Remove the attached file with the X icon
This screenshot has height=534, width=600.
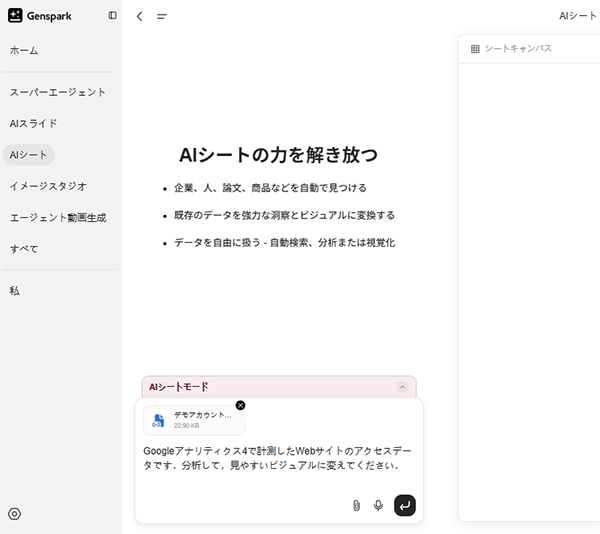(x=240, y=405)
